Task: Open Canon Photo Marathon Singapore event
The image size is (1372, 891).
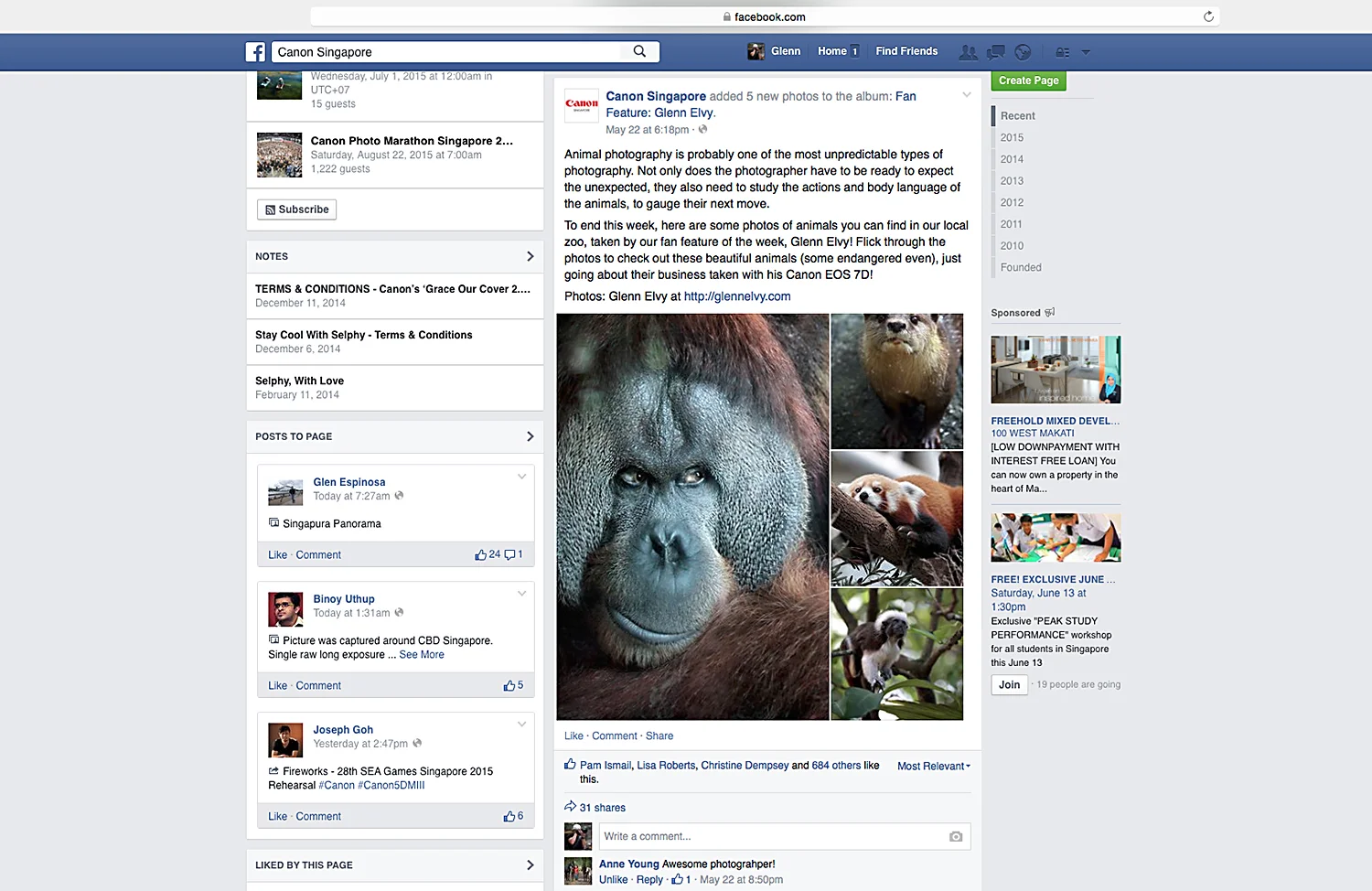Action: click(412, 141)
